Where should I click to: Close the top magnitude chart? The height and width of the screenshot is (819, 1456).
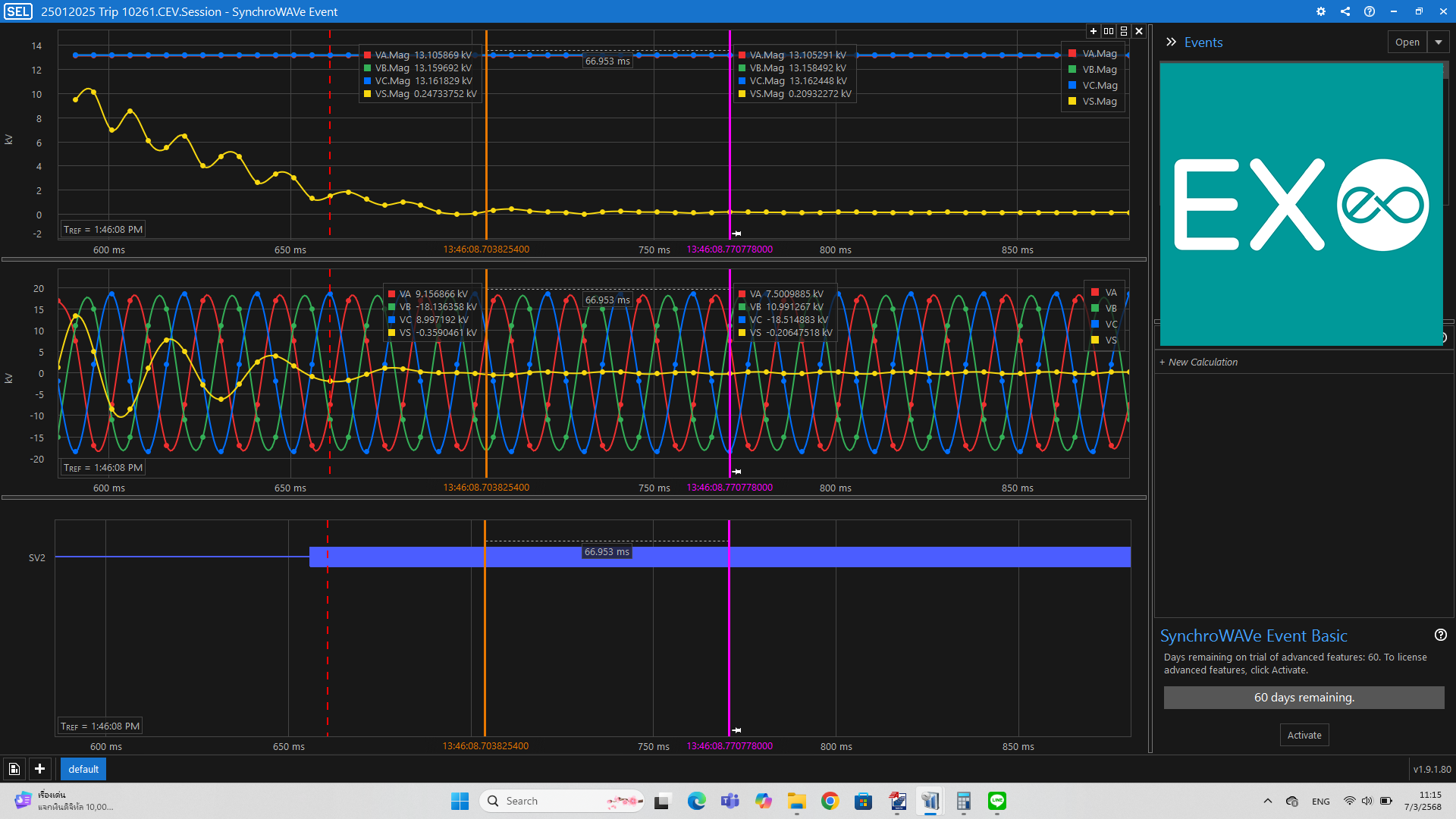coord(1139,31)
